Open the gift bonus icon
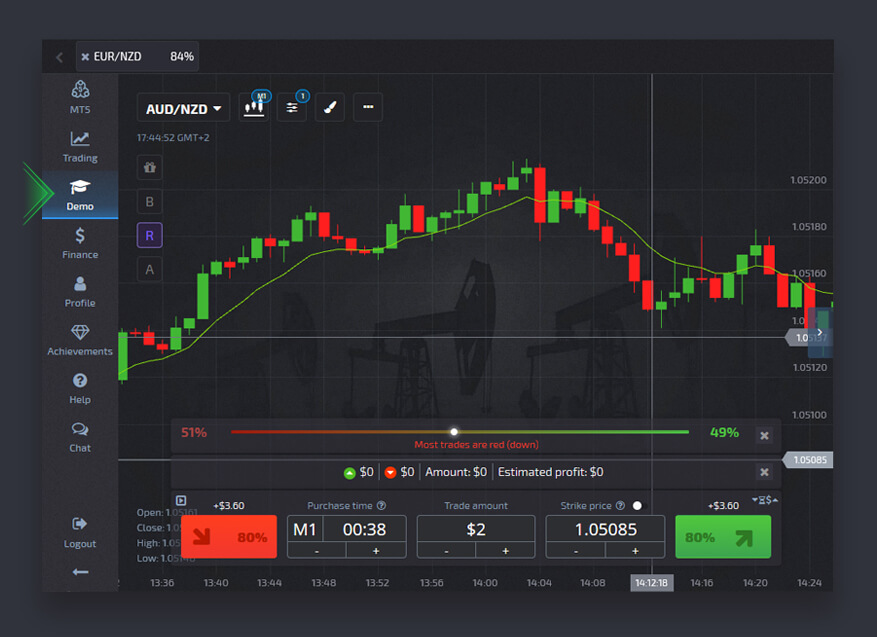The width and height of the screenshot is (877, 637). click(150, 167)
